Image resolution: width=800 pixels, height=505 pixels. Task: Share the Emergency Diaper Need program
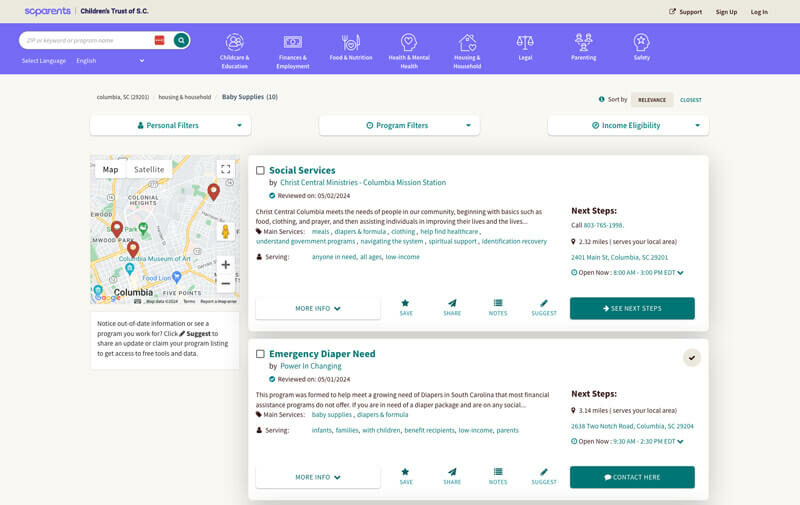point(452,476)
